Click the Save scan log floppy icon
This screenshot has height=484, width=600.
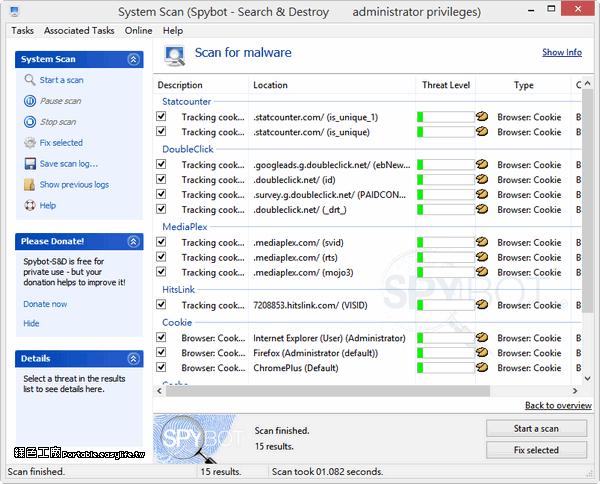point(30,163)
